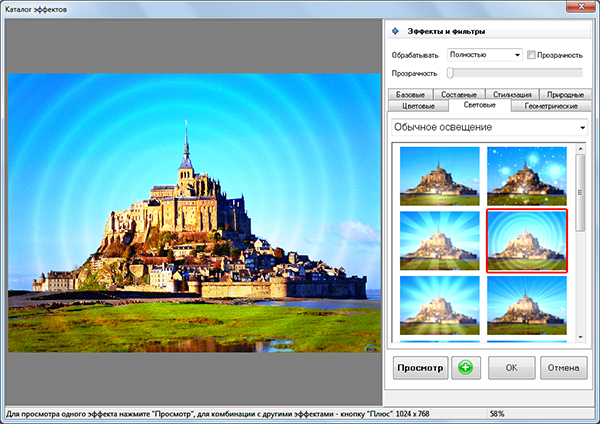Viewport: 600px width, 424px height.
Task: Pick the third row right effect thumbnail
Action: 526,306
